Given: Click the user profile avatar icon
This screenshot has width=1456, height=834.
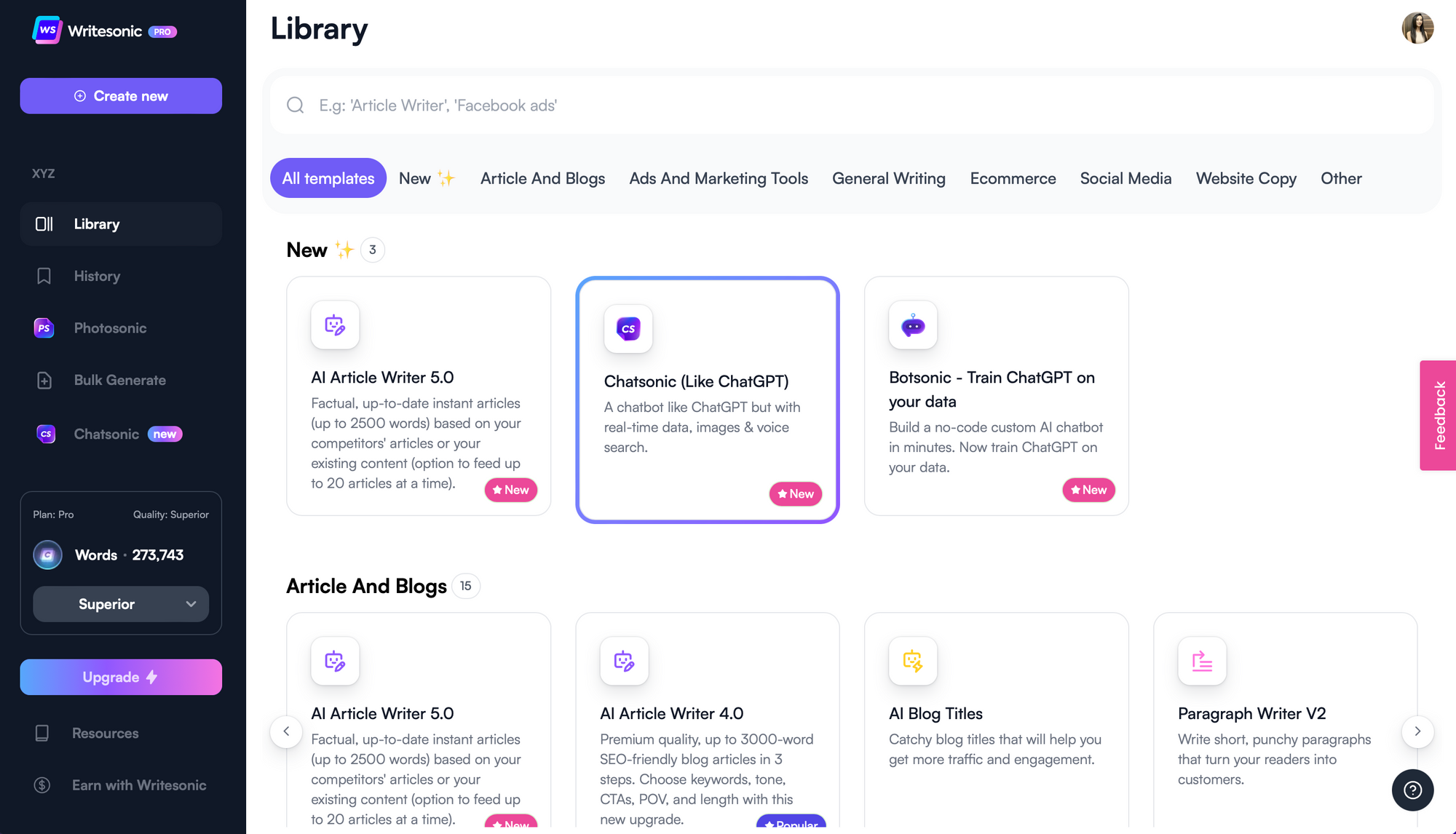Looking at the screenshot, I should pyautogui.click(x=1417, y=26).
